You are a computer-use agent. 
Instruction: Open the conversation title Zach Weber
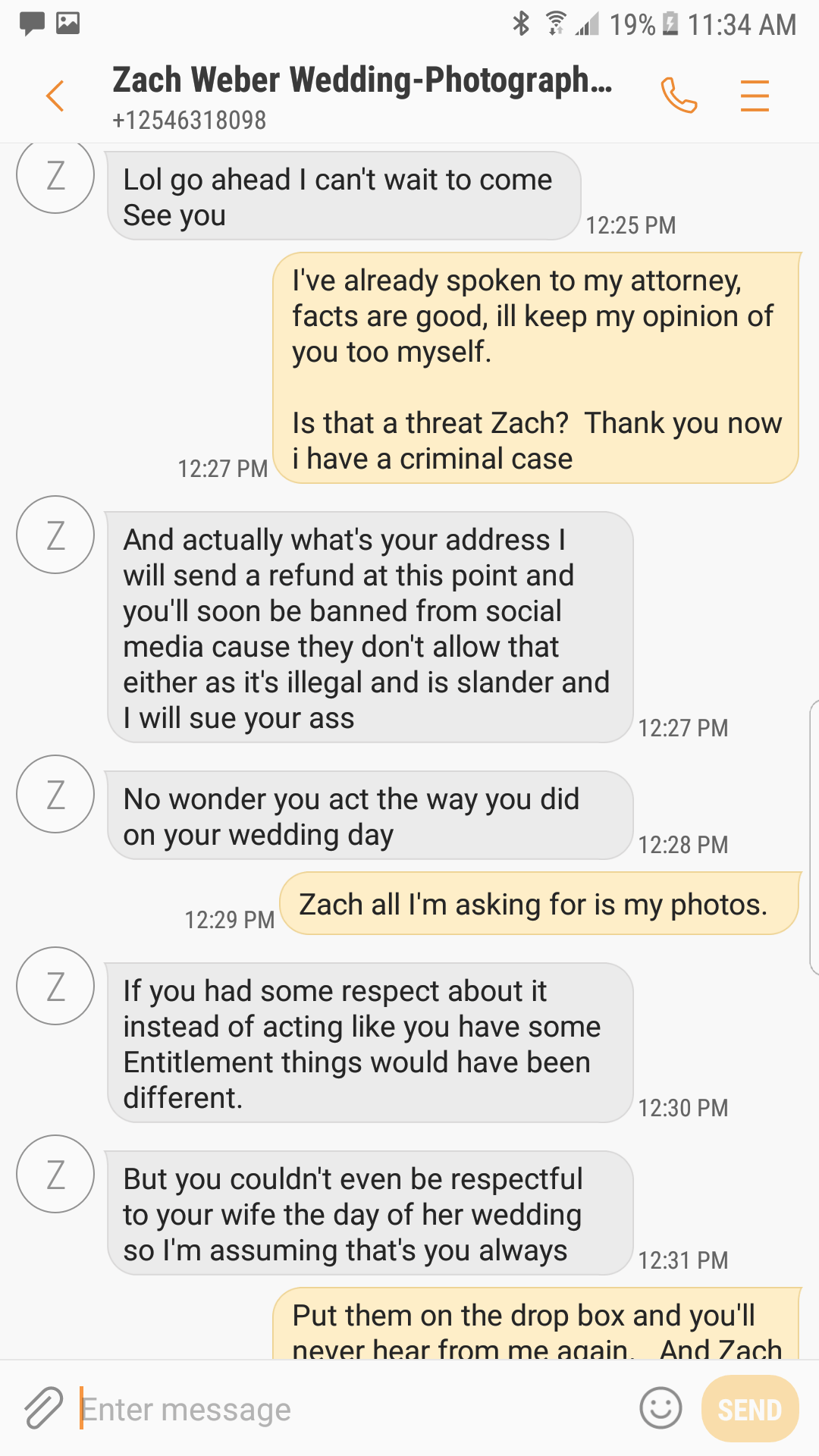tap(362, 80)
